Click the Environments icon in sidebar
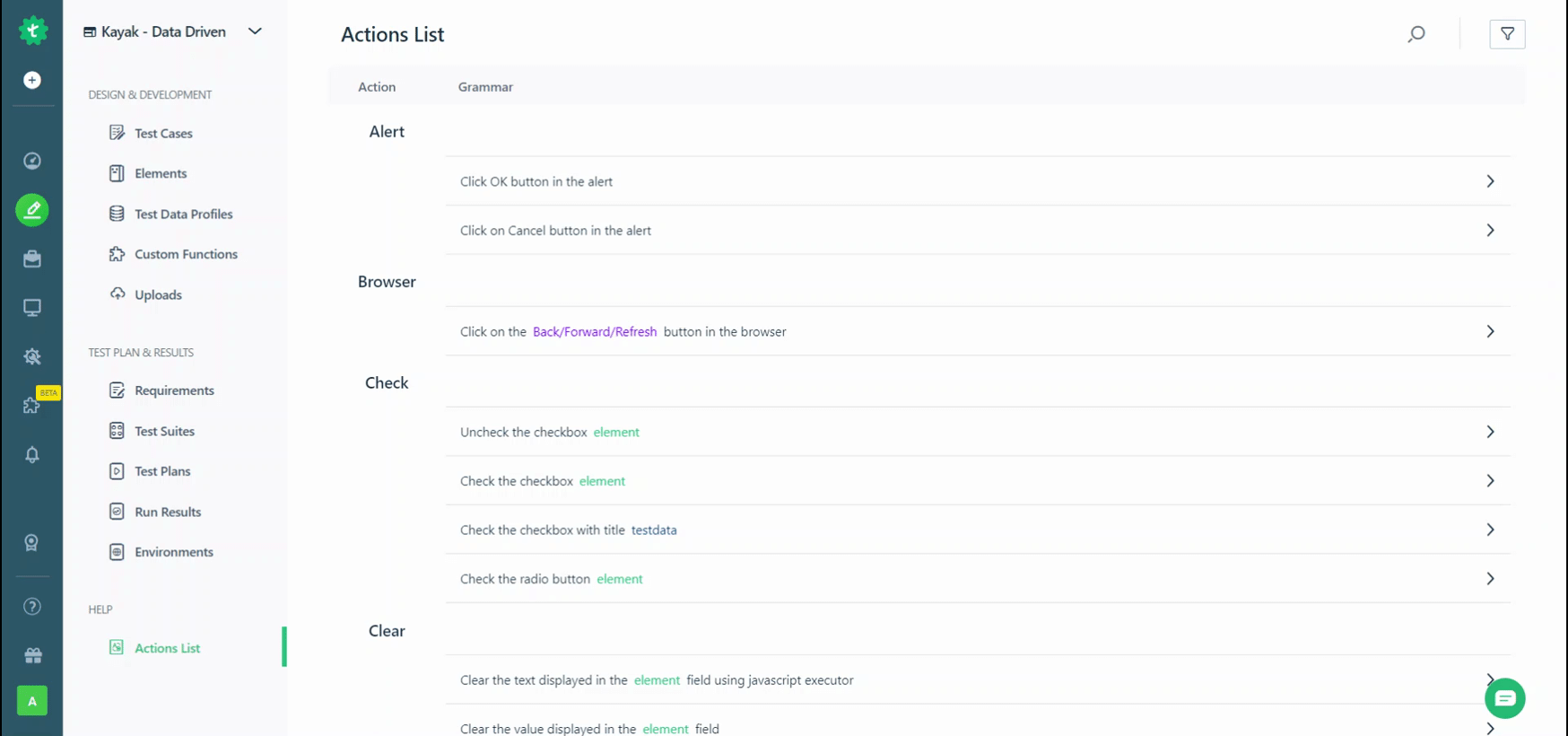 [117, 552]
